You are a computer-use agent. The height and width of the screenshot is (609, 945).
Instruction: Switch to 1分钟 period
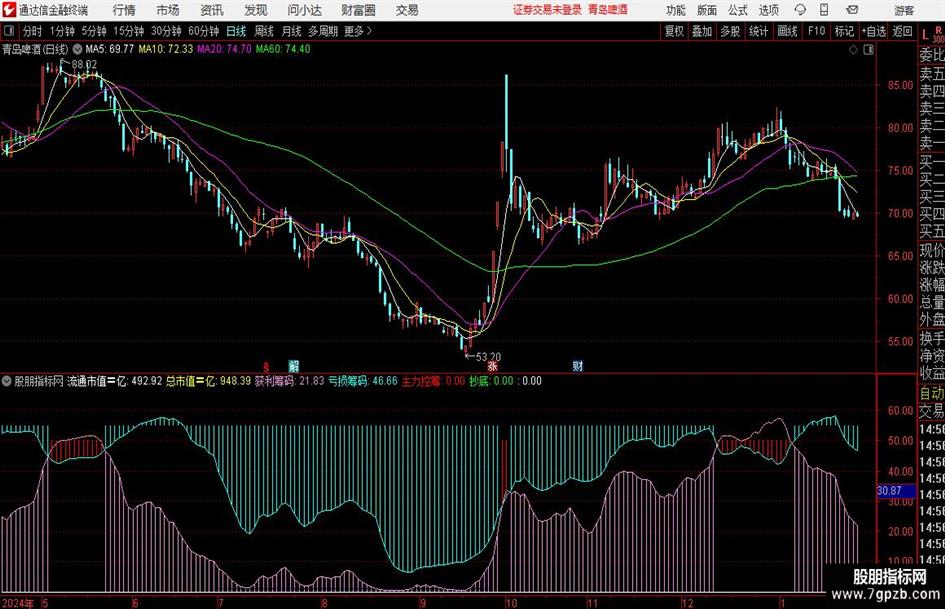[62, 31]
